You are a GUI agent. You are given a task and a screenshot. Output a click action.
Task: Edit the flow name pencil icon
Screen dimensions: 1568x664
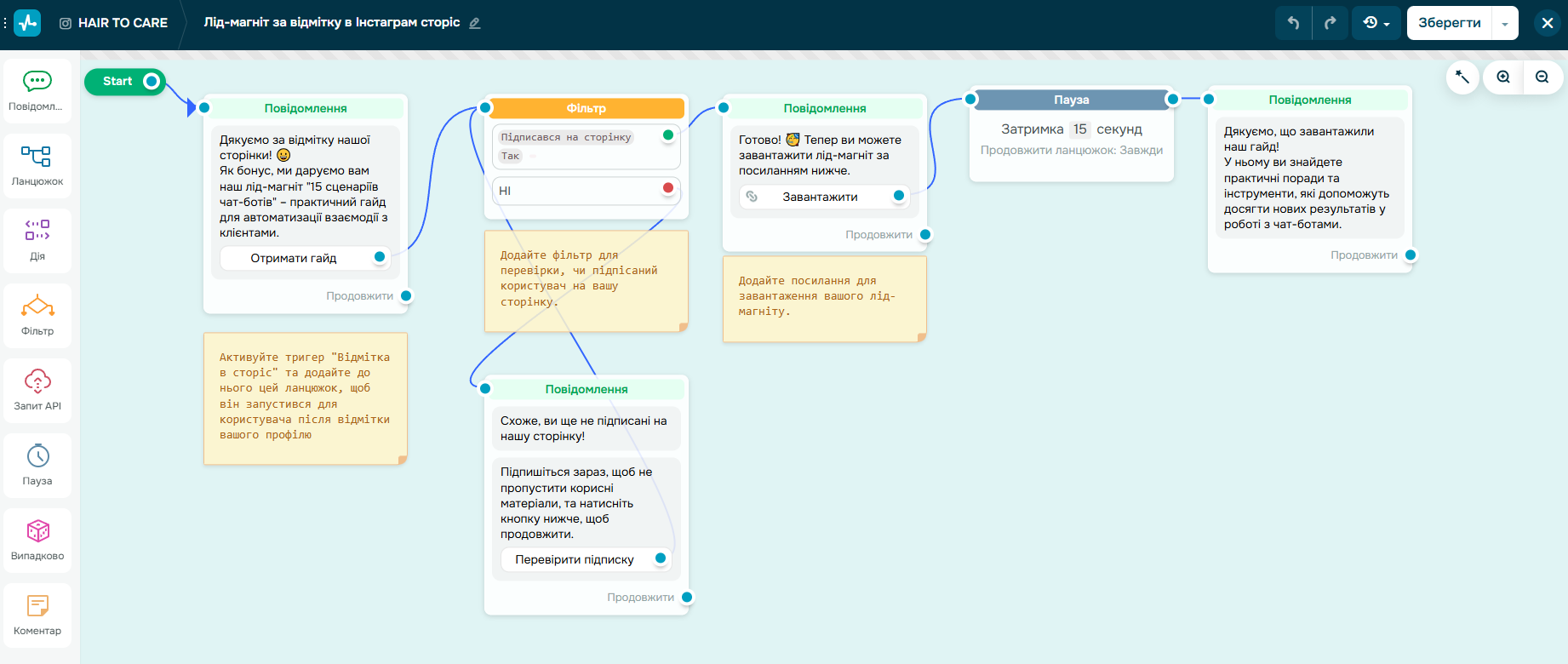(x=475, y=23)
